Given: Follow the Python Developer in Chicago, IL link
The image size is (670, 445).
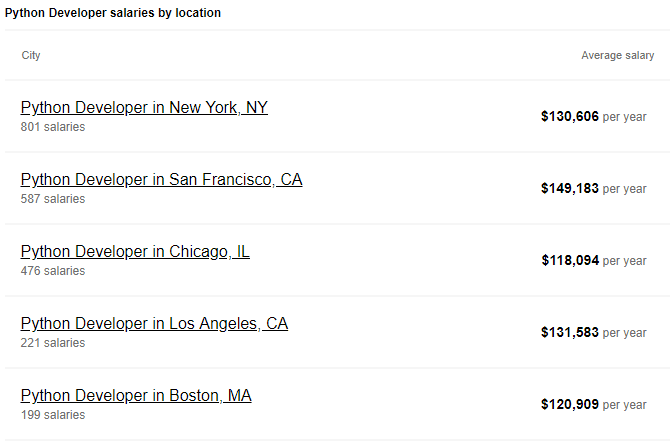Looking at the screenshot, I should (135, 252).
